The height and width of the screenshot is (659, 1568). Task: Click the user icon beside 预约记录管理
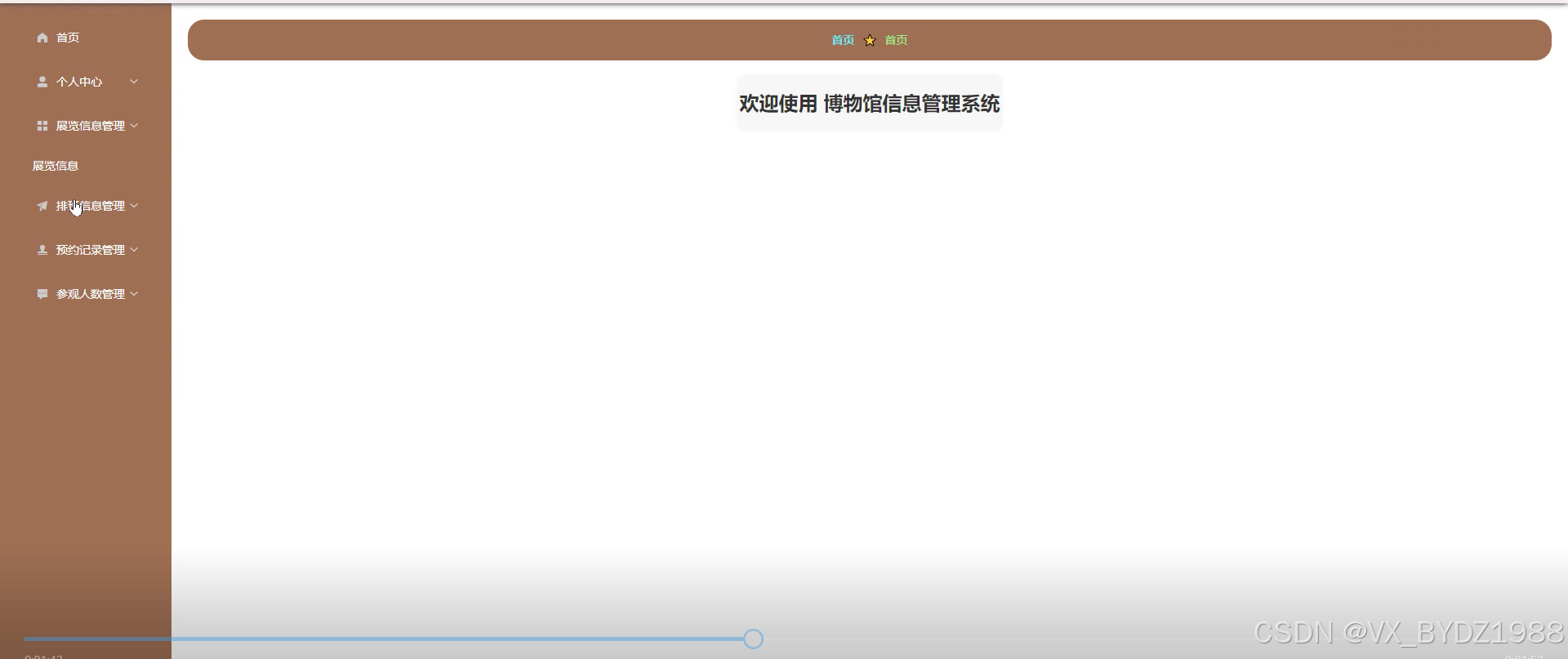coord(42,250)
